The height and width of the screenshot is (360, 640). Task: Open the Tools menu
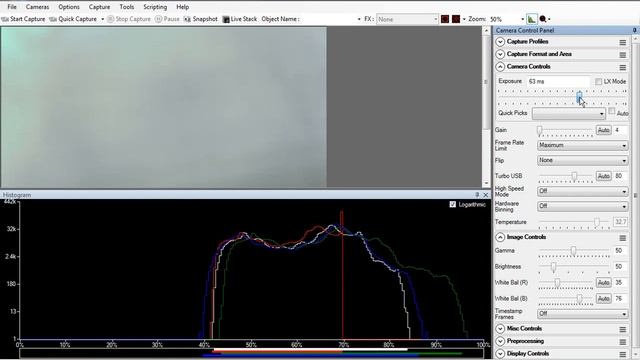tap(127, 7)
